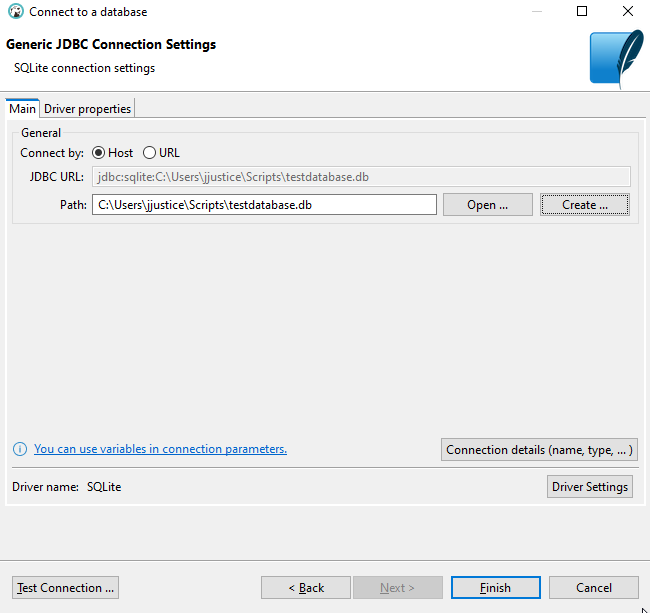Screen dimensions: 650x613
Task: Cancel the connection wizard
Action: click(594, 588)
